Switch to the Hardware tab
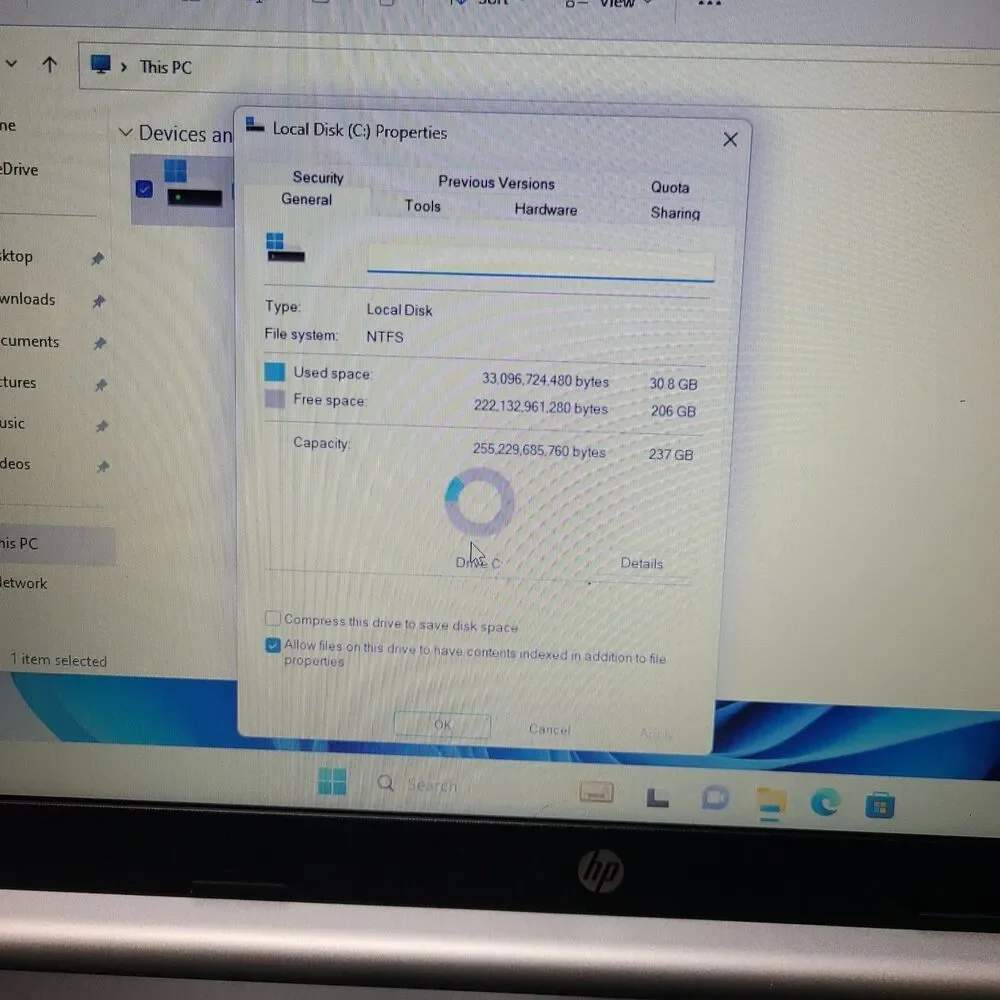Screen dimensions: 1000x1000 point(545,209)
